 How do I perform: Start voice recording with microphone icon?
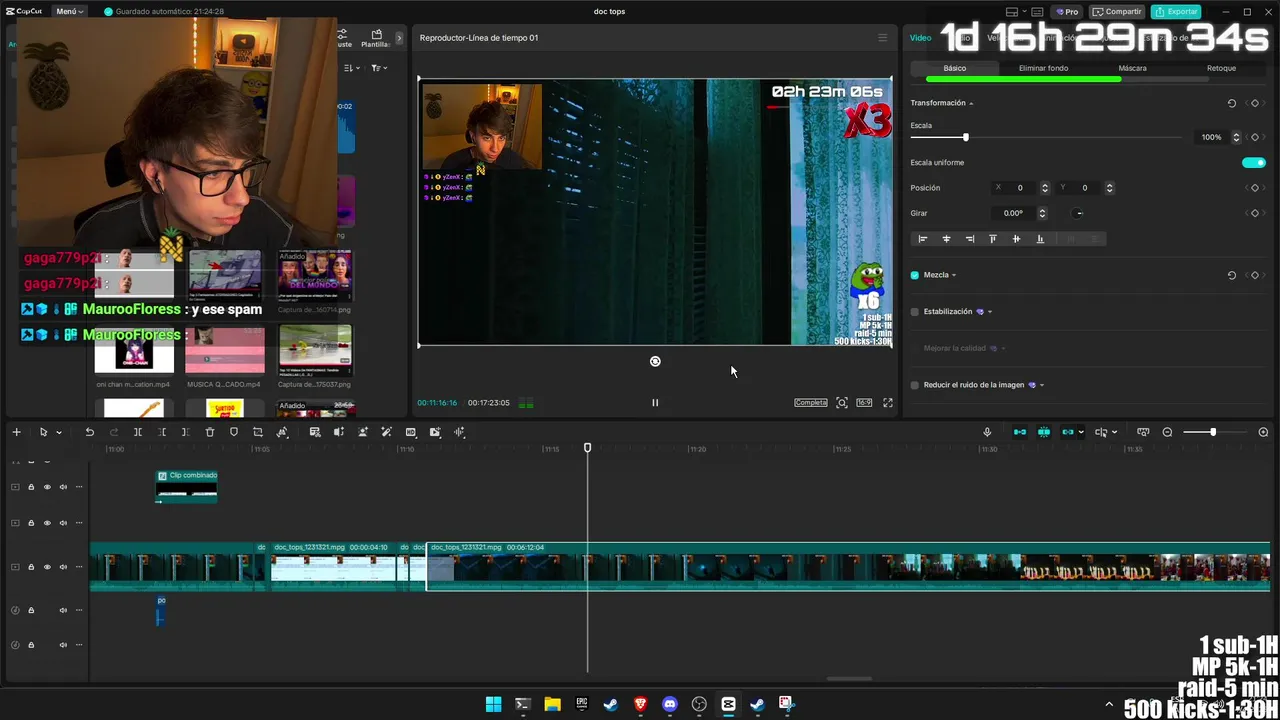coord(987,432)
